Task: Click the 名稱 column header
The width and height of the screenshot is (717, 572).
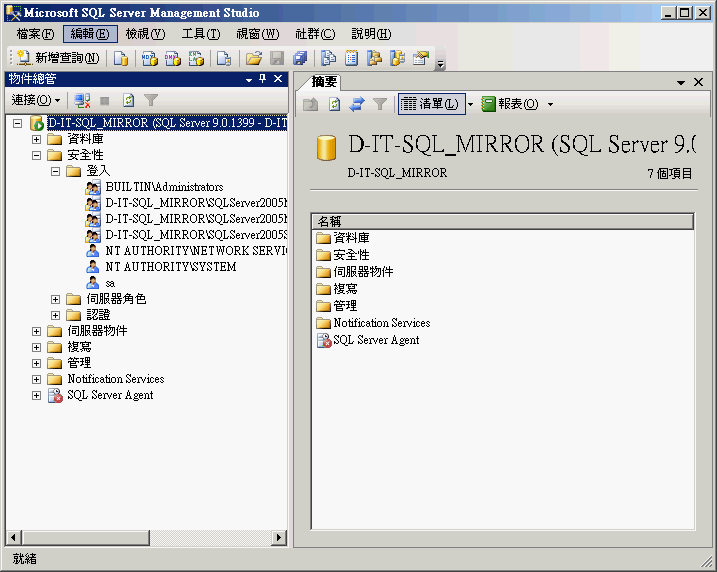Action: coord(503,222)
